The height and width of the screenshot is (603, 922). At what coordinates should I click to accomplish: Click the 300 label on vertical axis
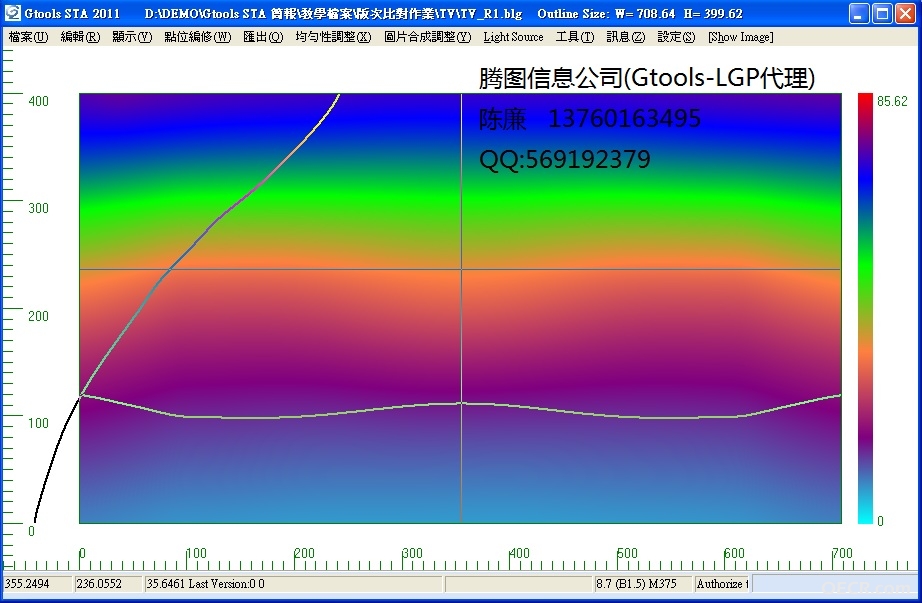tap(38, 208)
